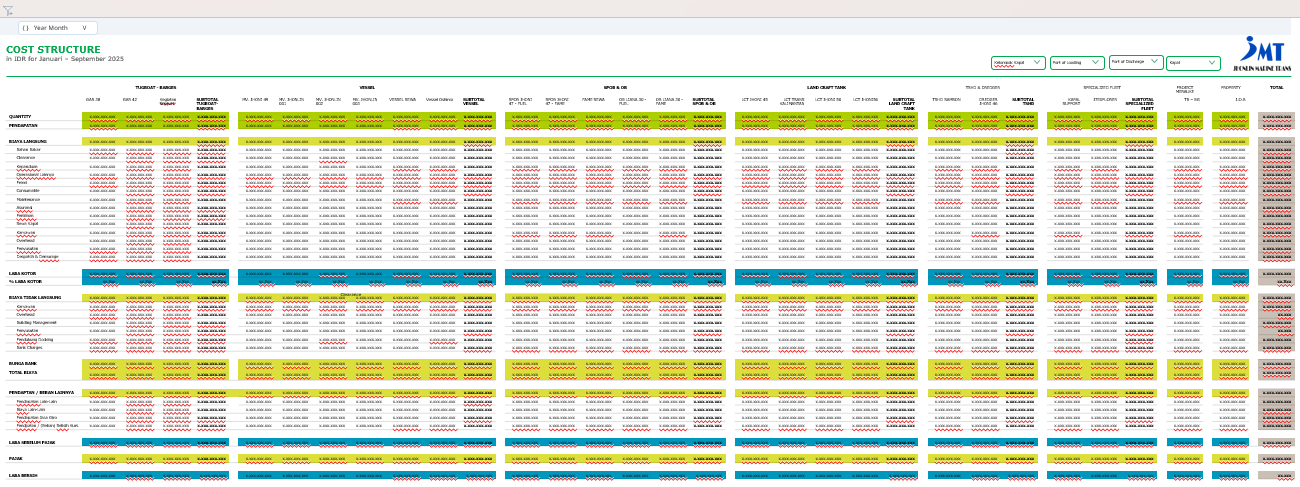Select the Building Management row label

37,322
